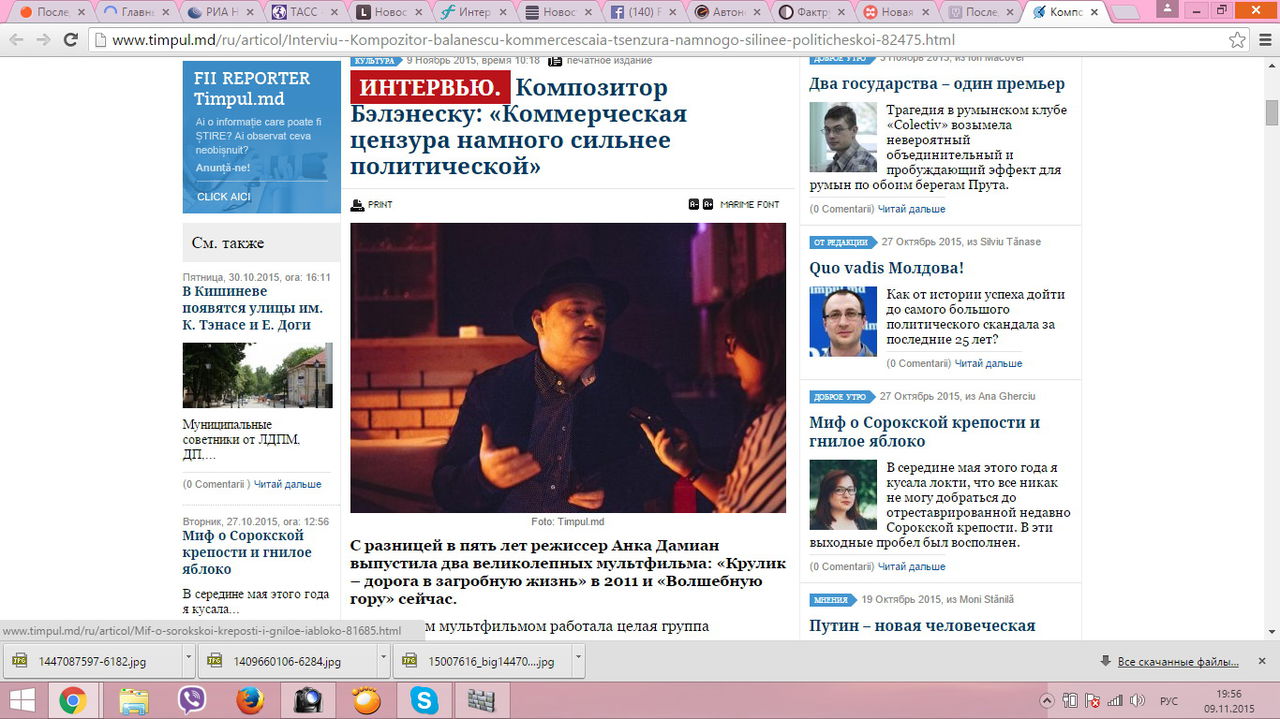Click the scrollbar down arrow
1280x719 pixels.
pos(1271,633)
